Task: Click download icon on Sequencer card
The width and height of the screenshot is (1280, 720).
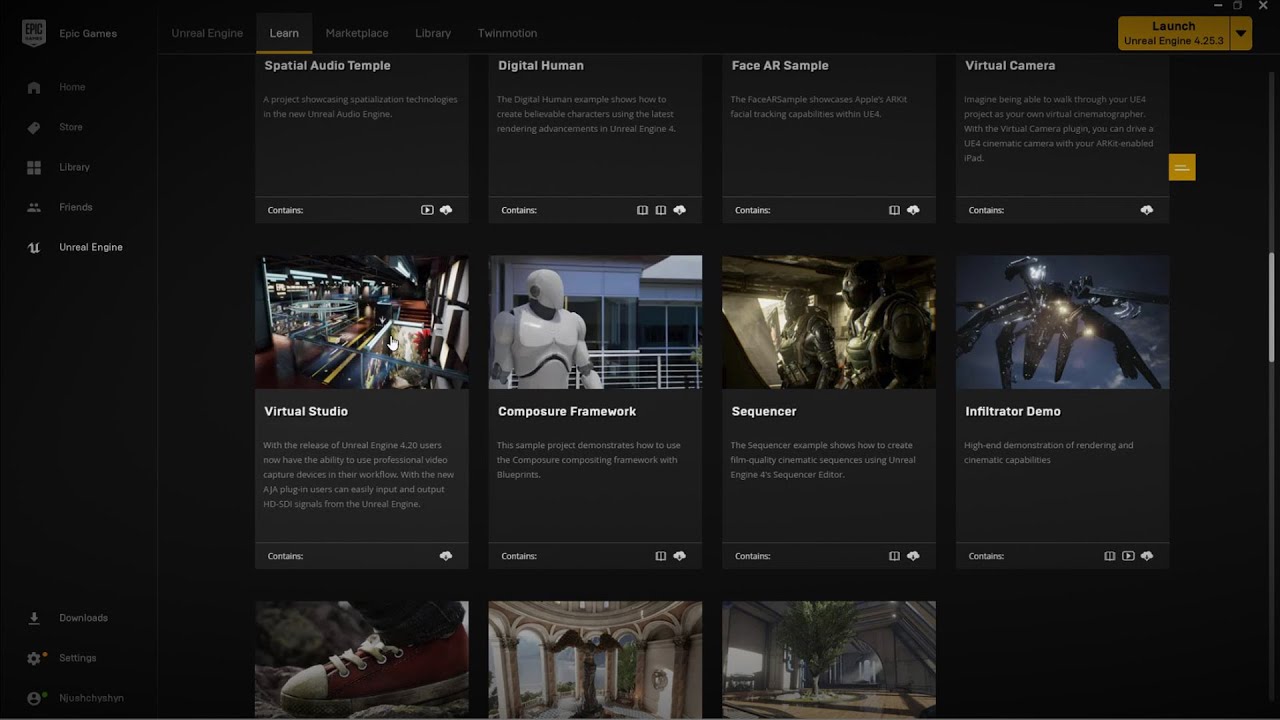Action: click(913, 556)
